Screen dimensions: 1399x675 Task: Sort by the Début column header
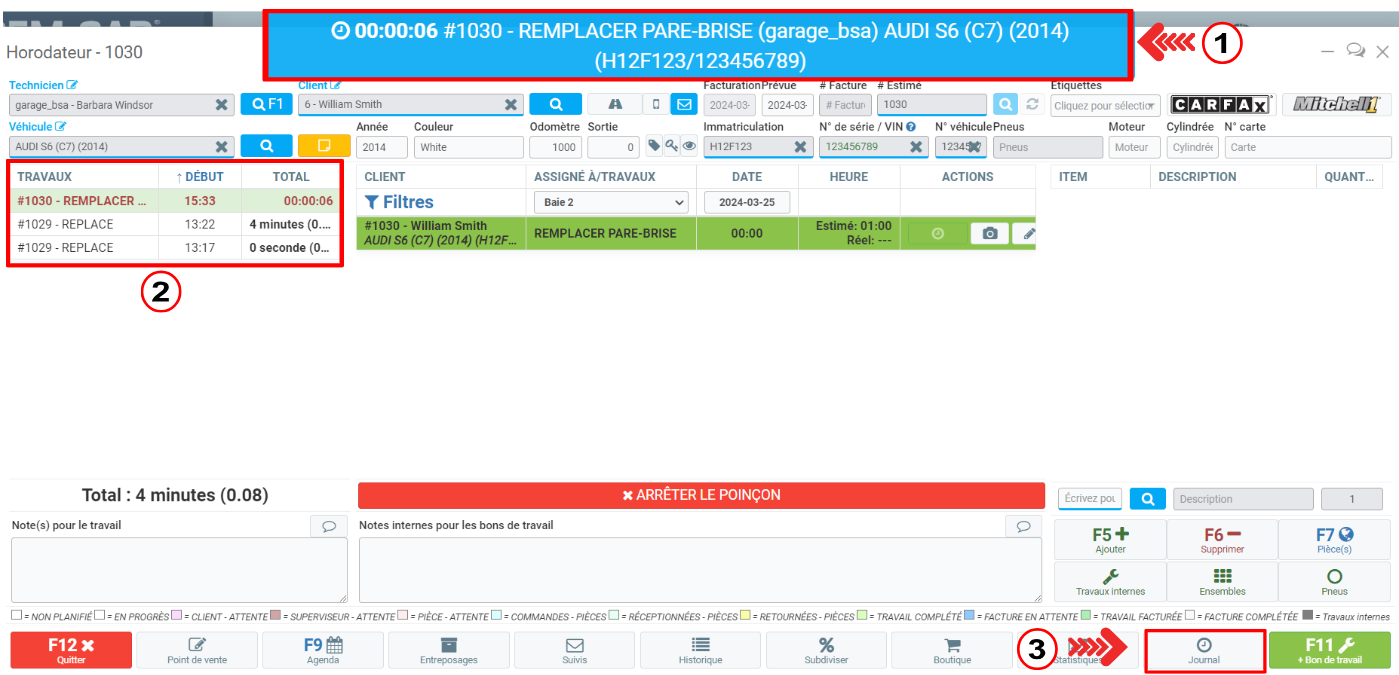coord(199,176)
